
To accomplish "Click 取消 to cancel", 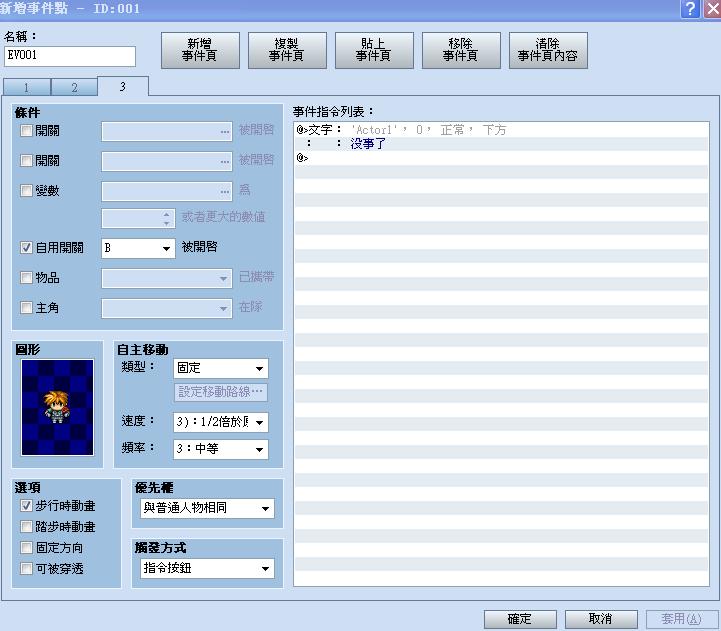I will click(x=601, y=619).
